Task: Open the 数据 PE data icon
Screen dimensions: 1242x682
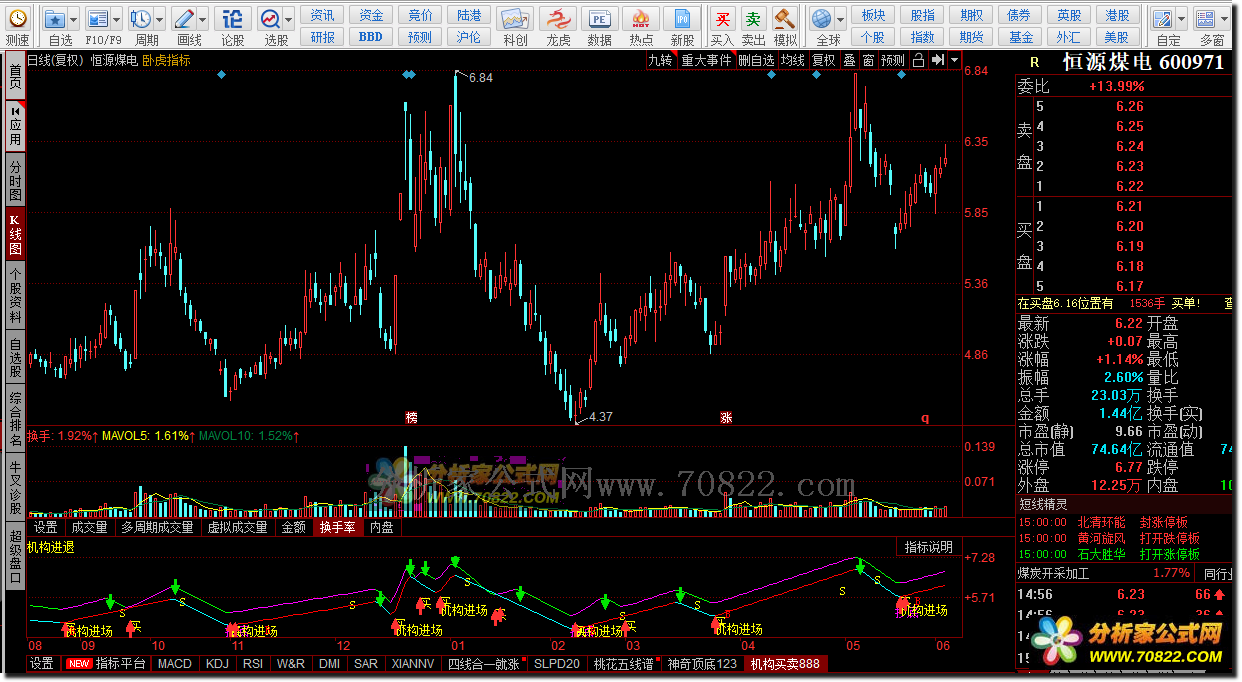Action: coord(600,19)
